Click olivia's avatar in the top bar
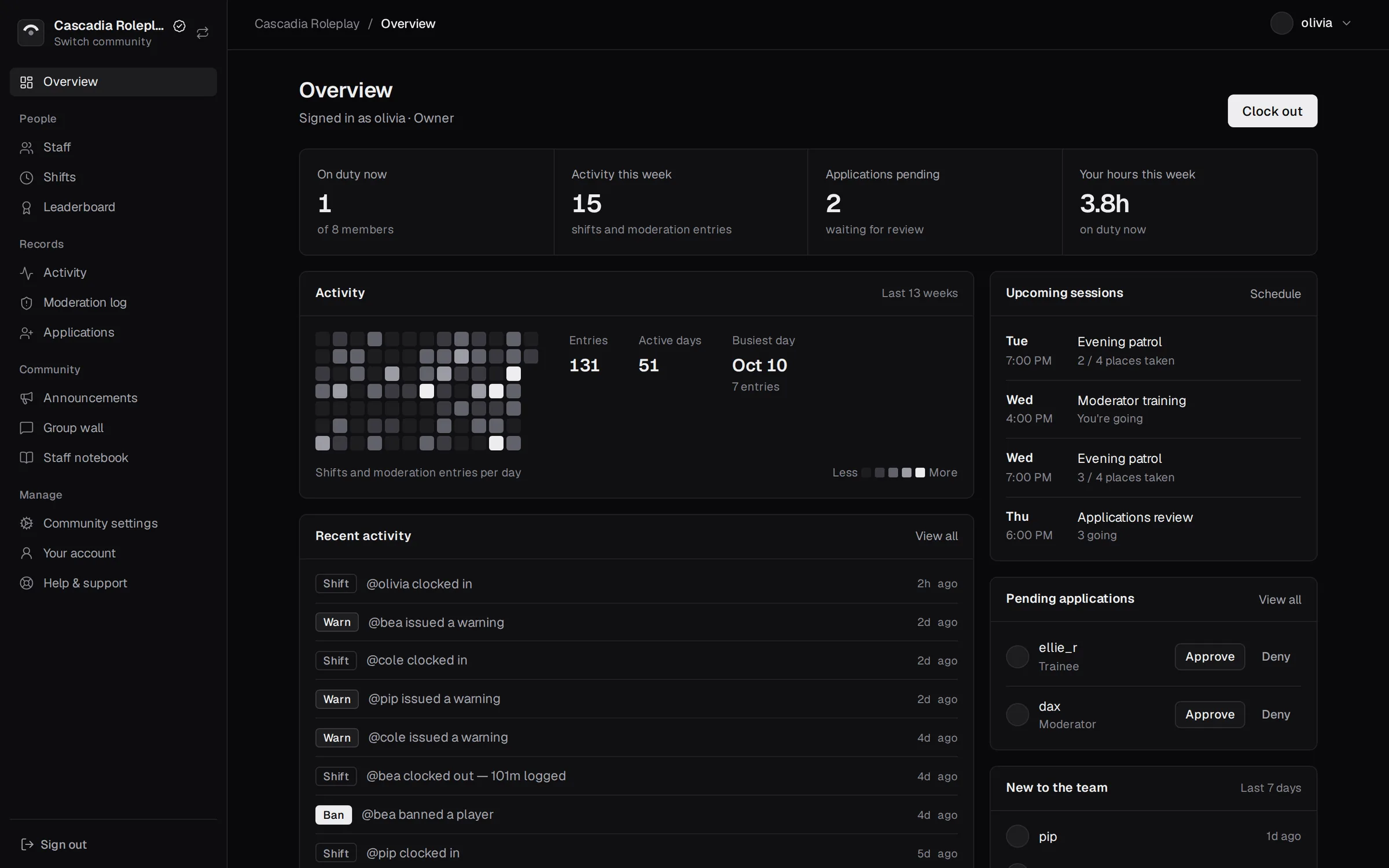 pos(1281,23)
